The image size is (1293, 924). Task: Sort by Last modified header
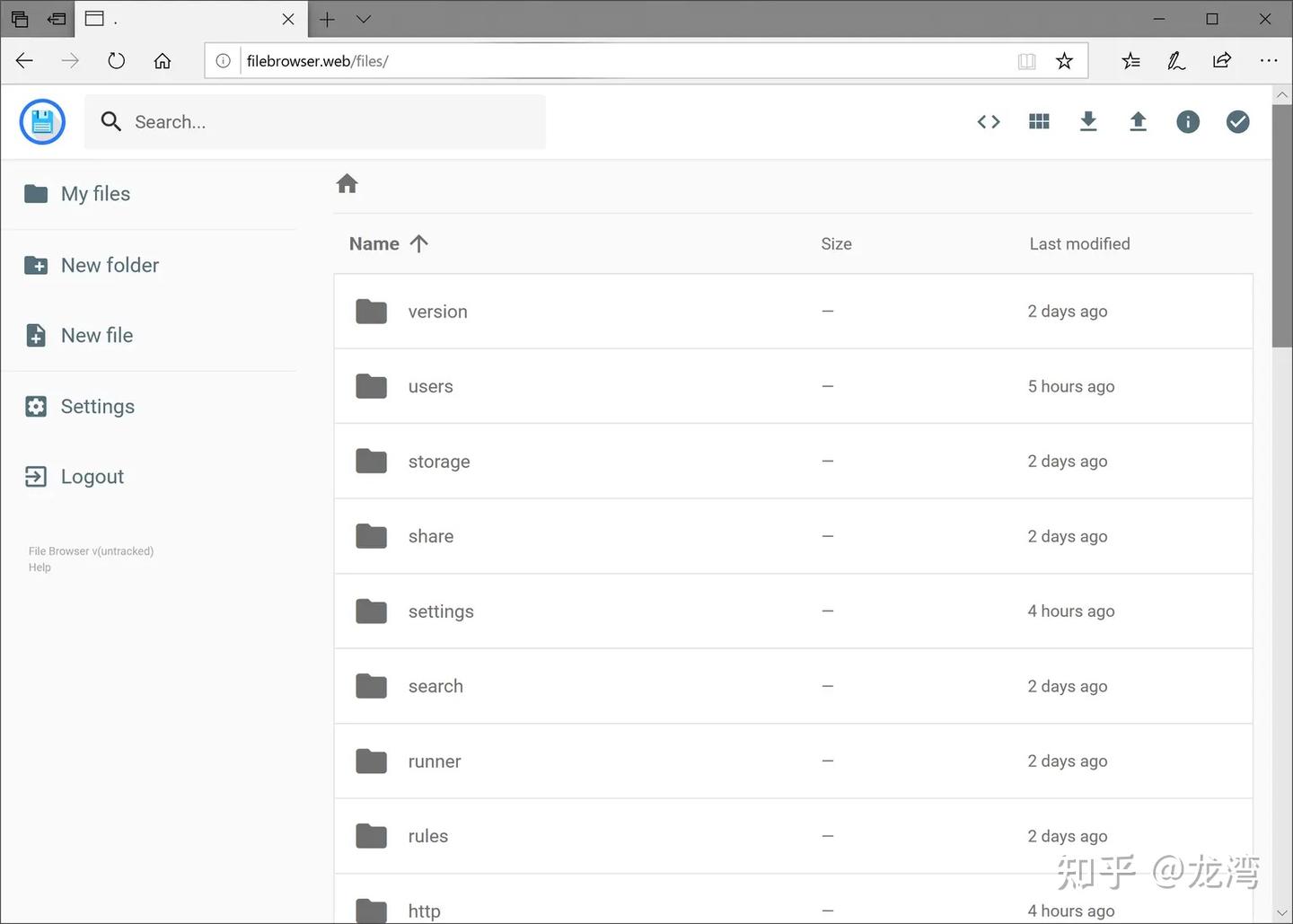(x=1079, y=243)
